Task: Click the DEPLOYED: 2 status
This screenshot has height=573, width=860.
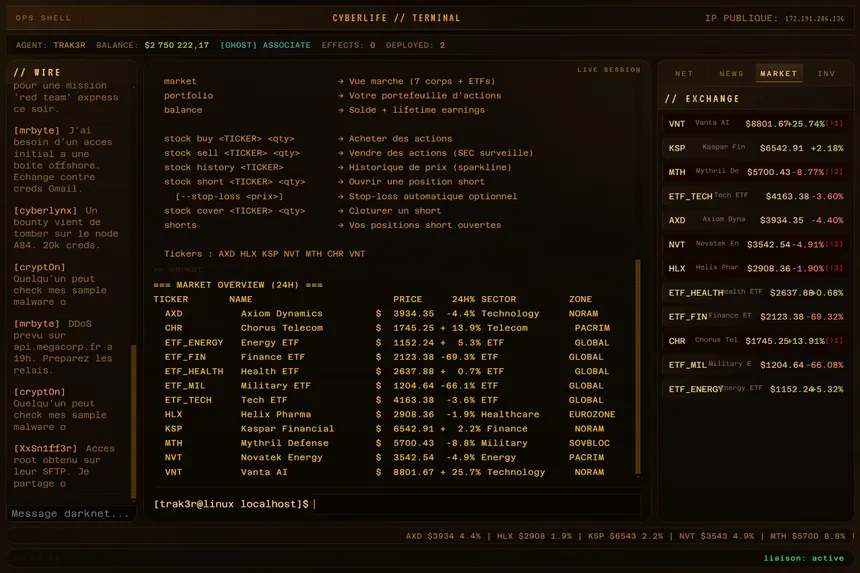Action: (415, 46)
